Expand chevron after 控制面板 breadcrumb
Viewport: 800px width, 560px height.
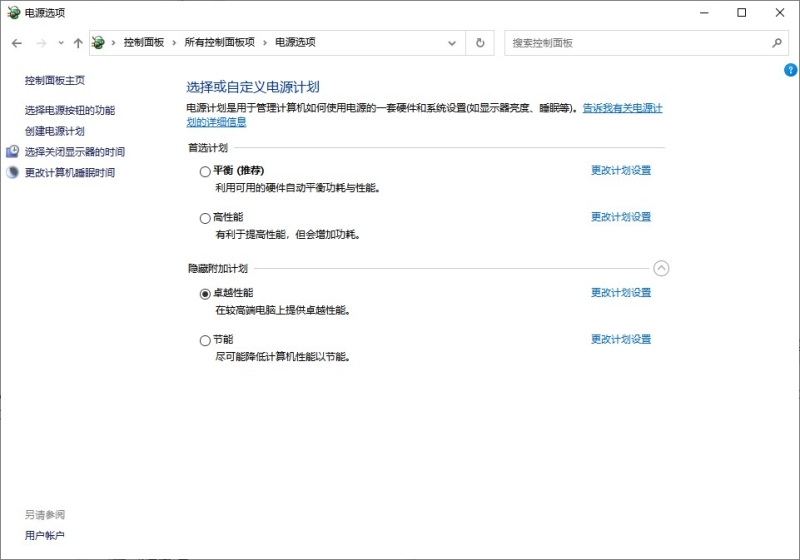point(174,43)
